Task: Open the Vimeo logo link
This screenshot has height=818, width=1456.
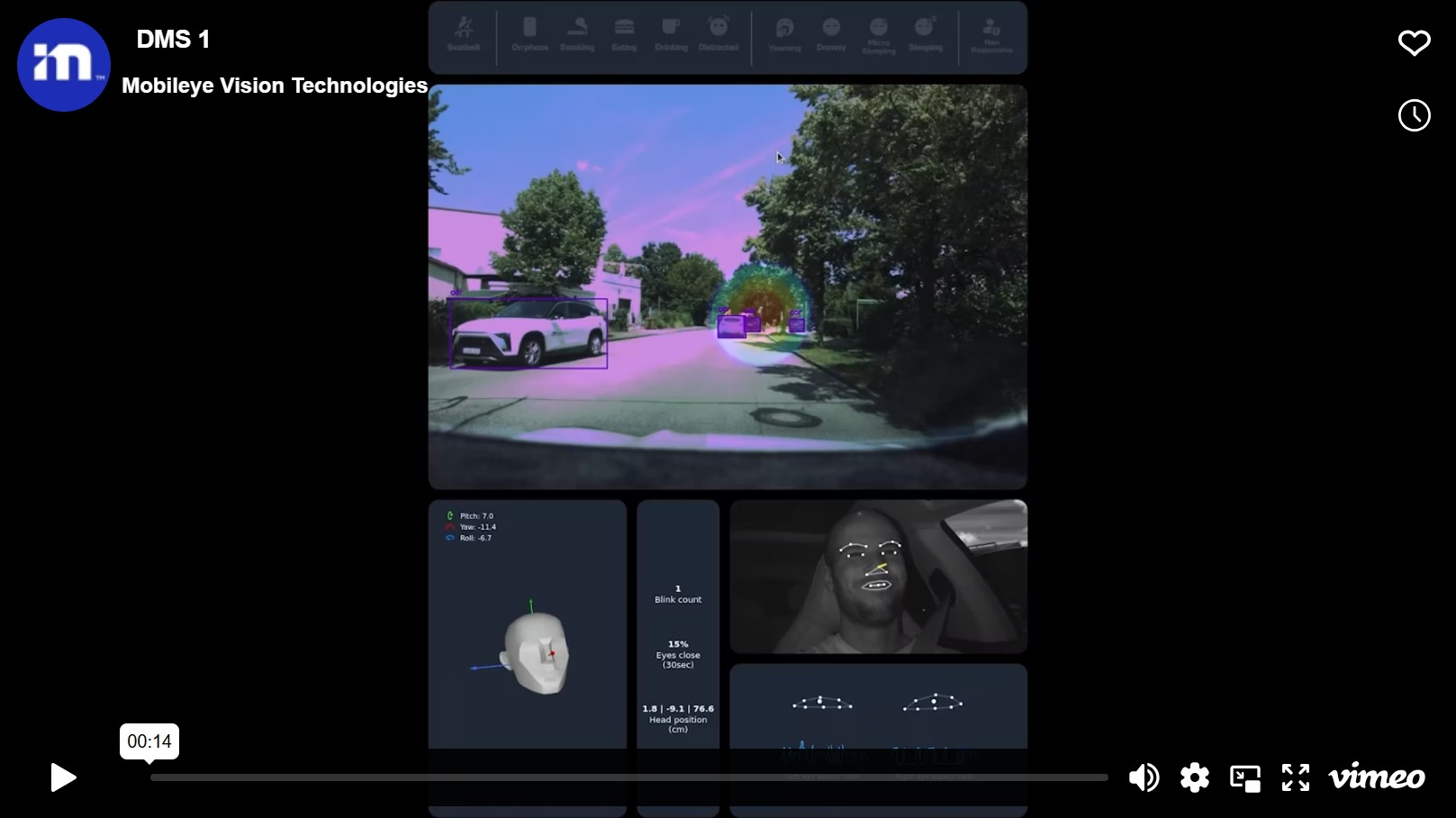Action: (1376, 777)
